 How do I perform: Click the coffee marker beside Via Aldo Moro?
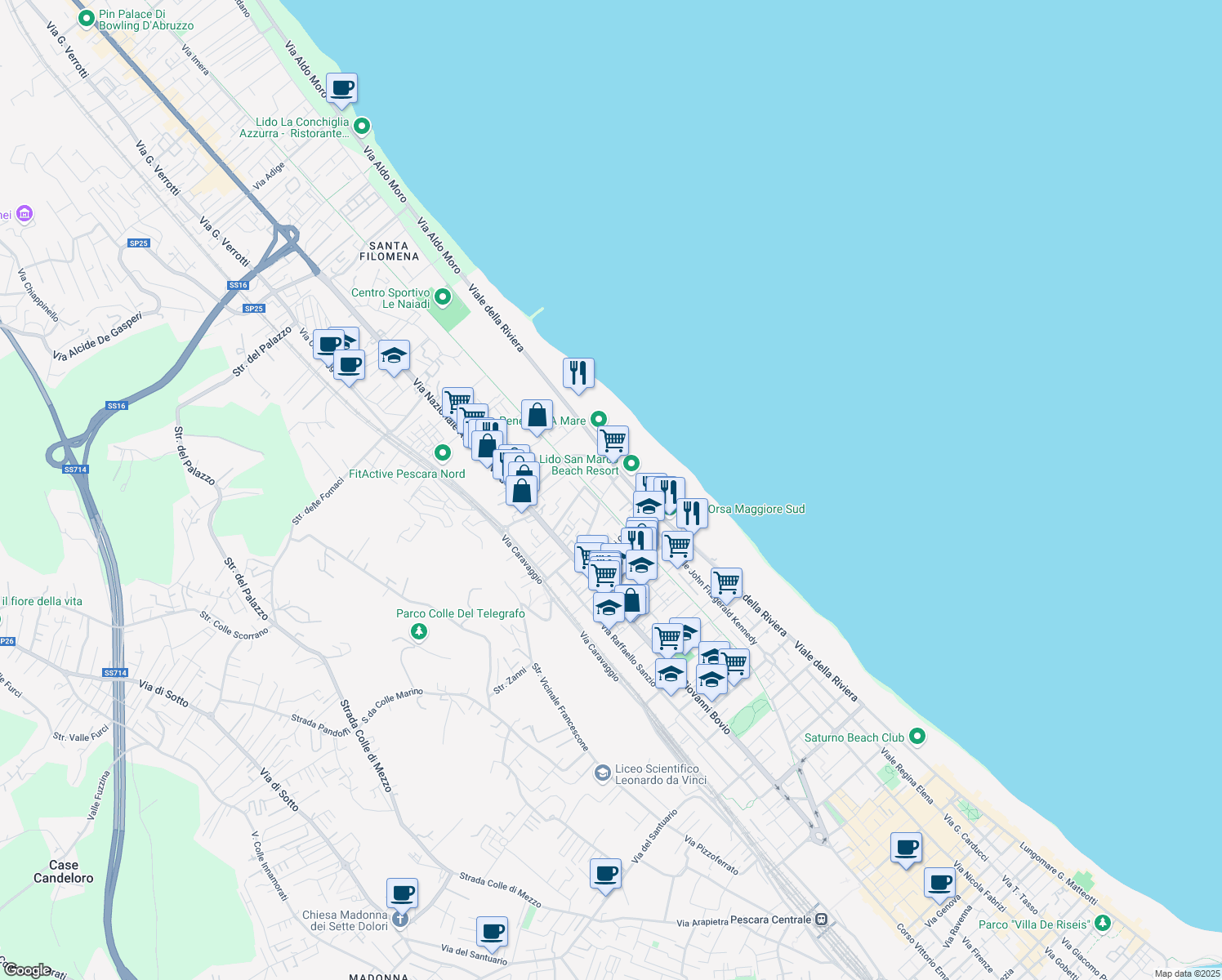tap(341, 88)
